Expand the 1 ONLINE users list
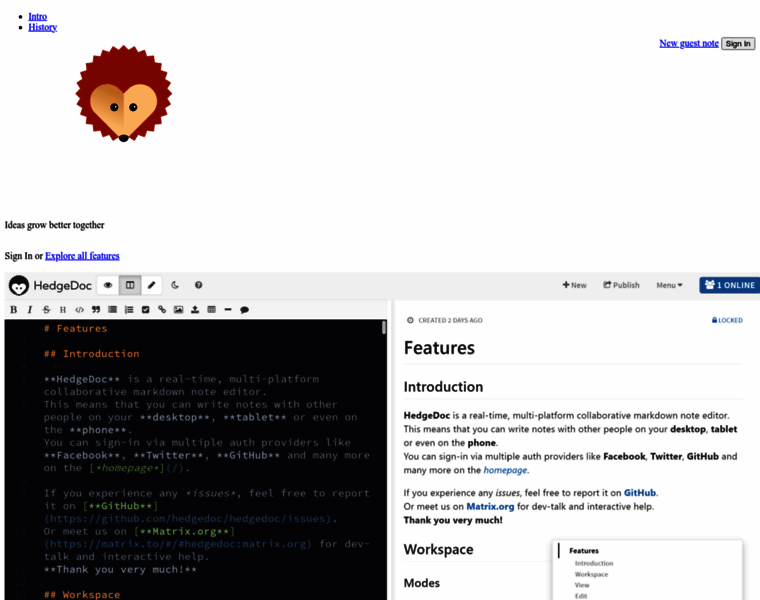Screen dimensions: 760x600 729,285
